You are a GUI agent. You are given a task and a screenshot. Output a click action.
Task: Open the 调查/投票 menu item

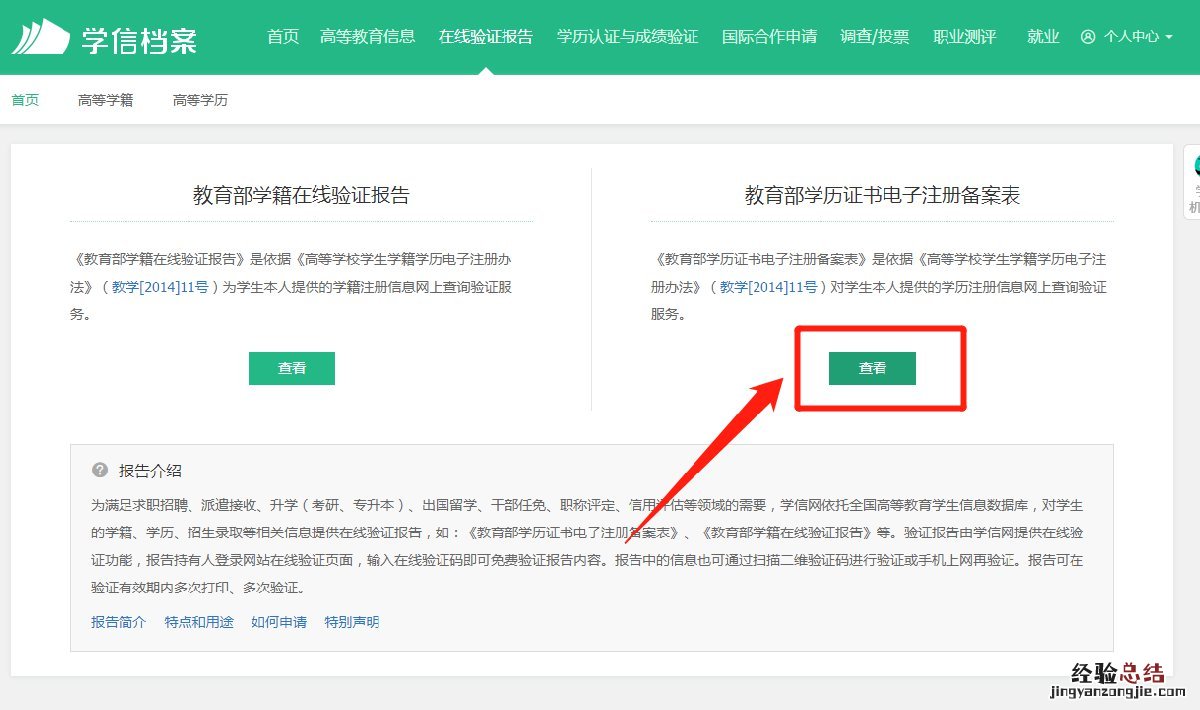coord(875,37)
